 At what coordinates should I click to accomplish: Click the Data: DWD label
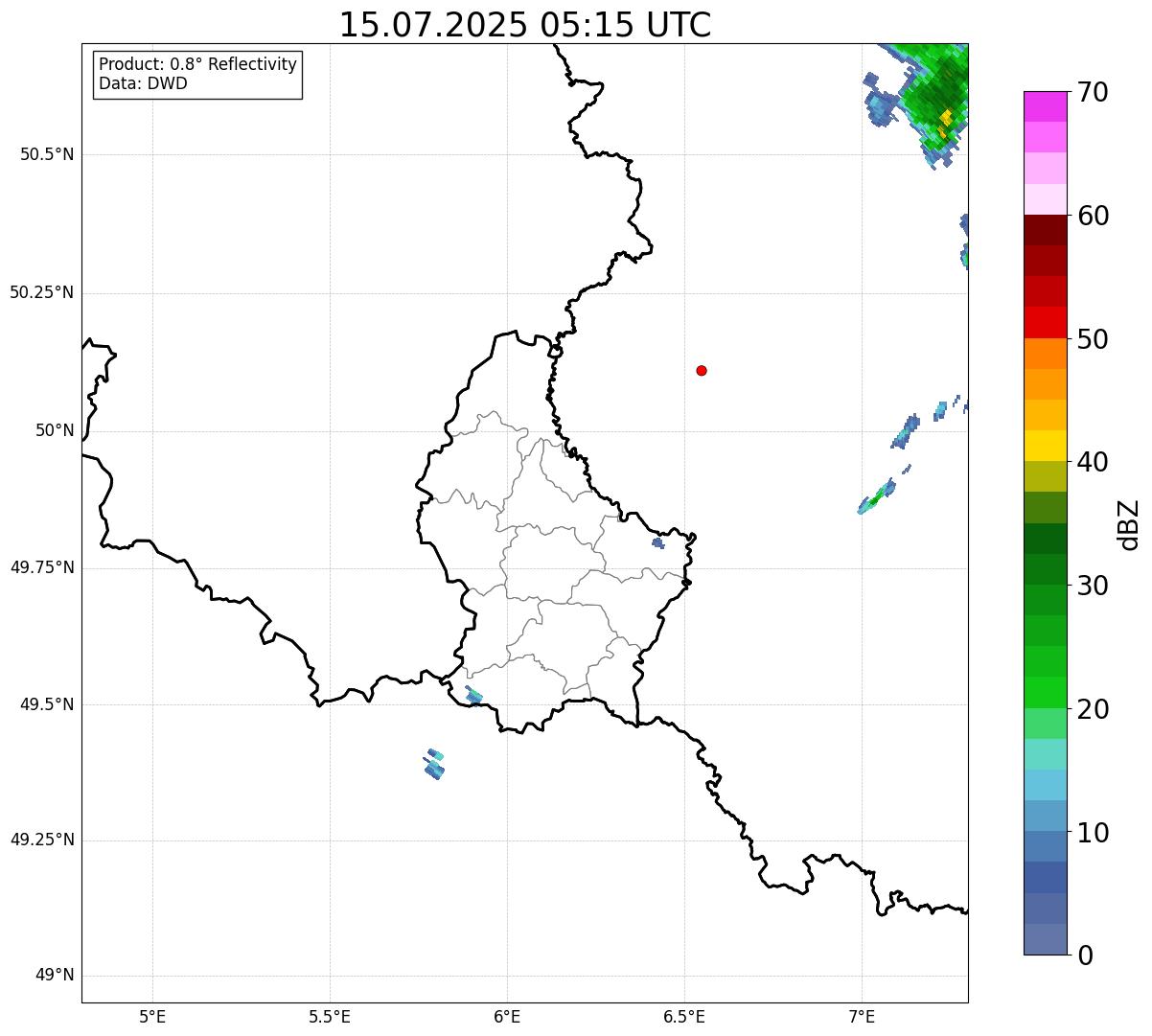pos(143,83)
